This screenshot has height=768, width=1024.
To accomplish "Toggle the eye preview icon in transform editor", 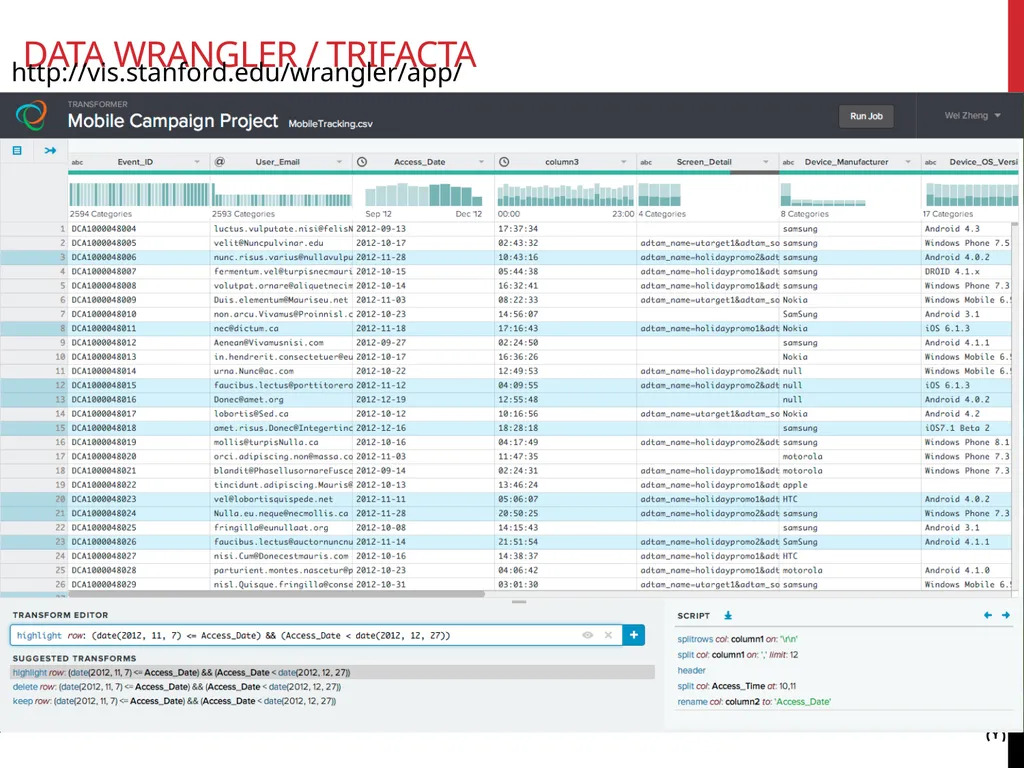I will (588, 635).
